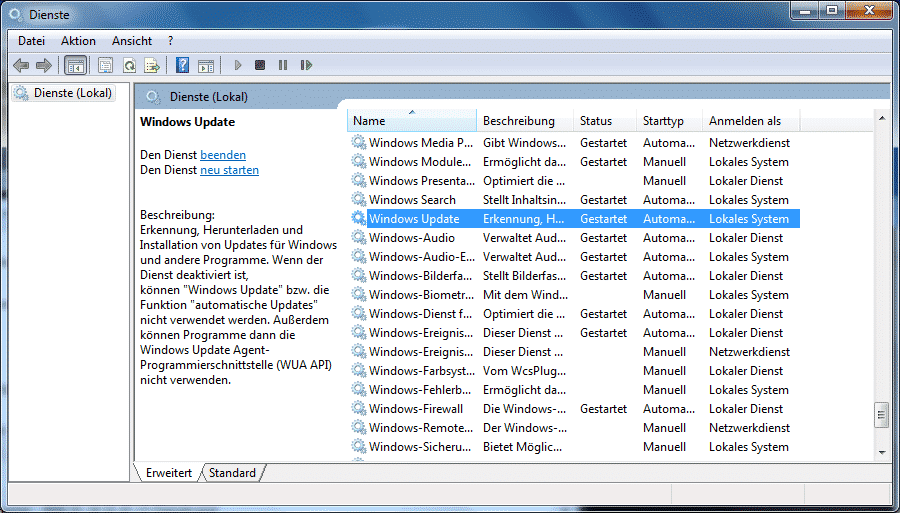Sort by the Beschreibung column header
The height and width of the screenshot is (513, 900).
525,121
